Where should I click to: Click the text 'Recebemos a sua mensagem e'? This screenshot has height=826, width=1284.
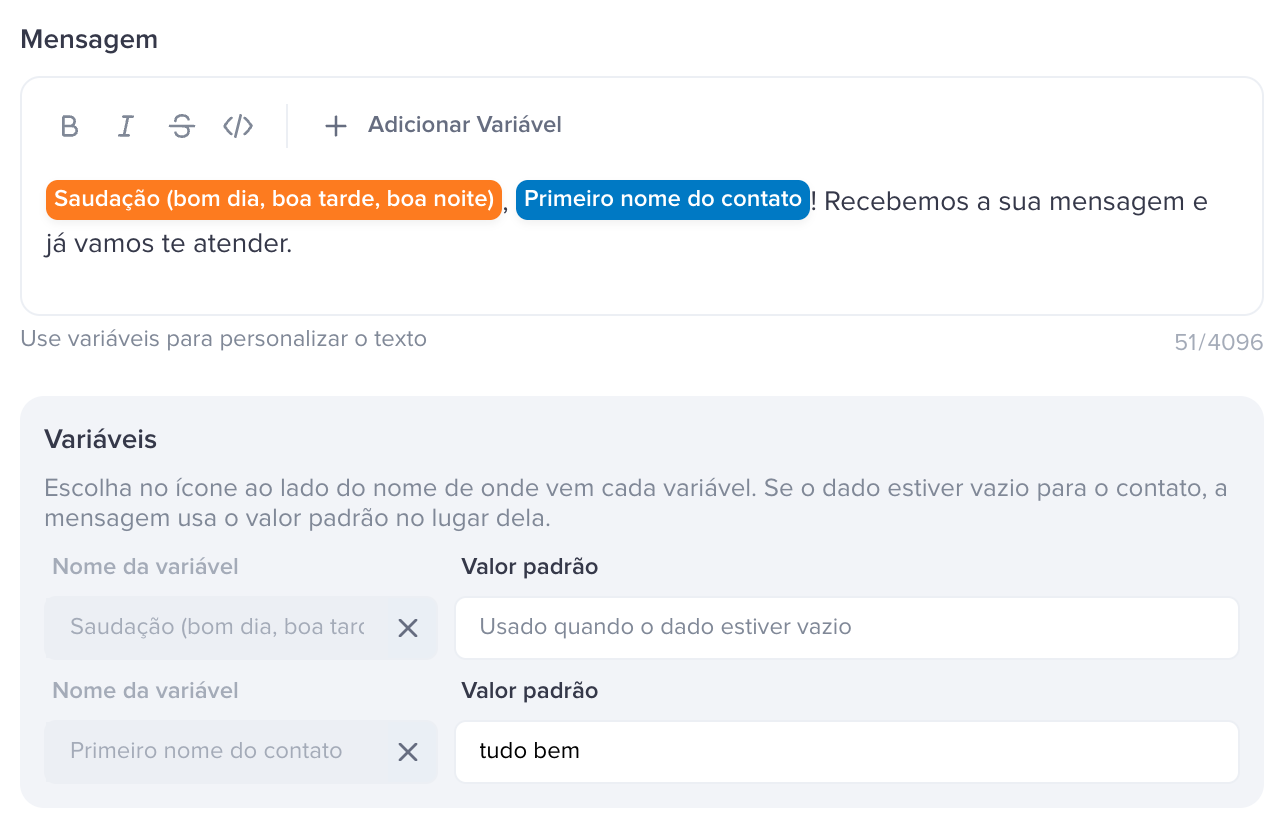click(x=1016, y=202)
